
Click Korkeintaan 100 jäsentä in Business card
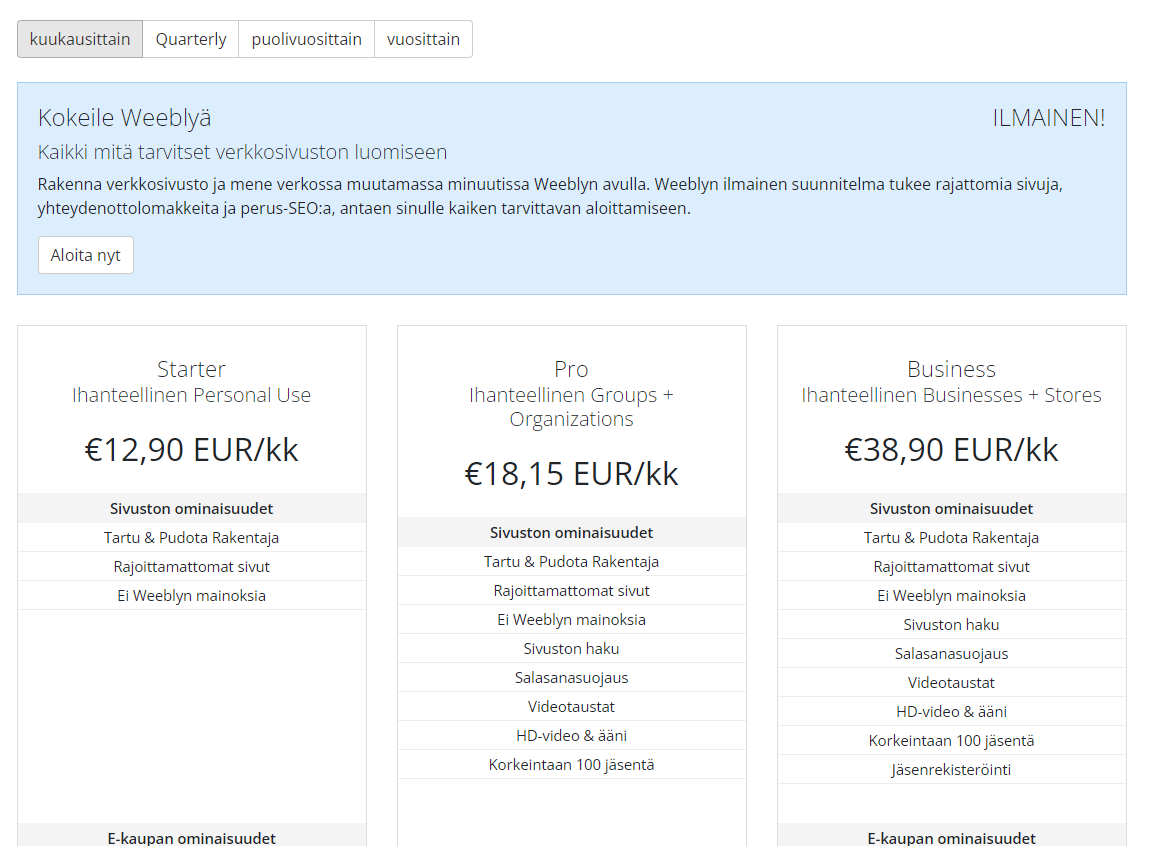[x=951, y=740]
